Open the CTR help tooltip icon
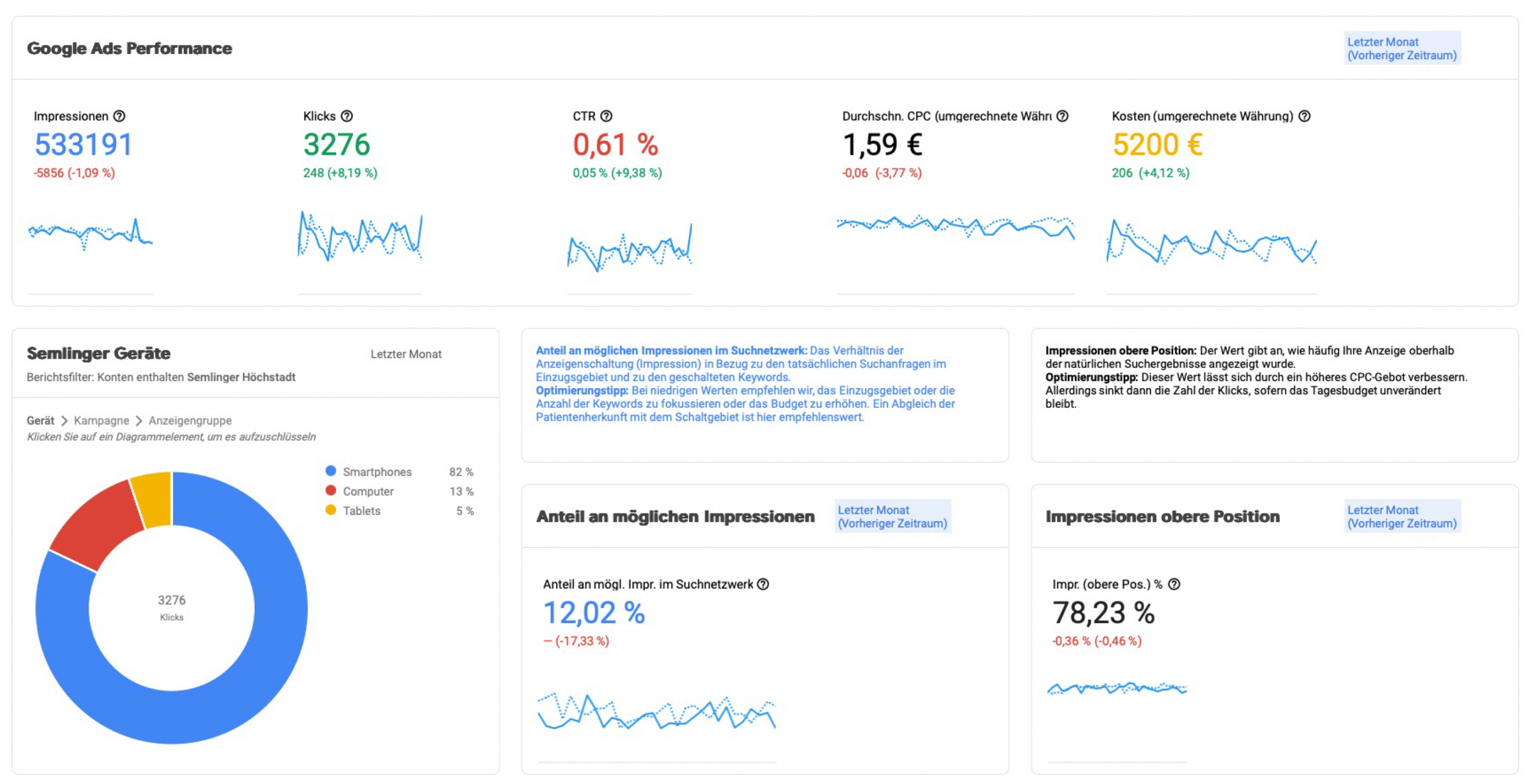This screenshot has width=1534, height=784. pyautogui.click(x=606, y=116)
